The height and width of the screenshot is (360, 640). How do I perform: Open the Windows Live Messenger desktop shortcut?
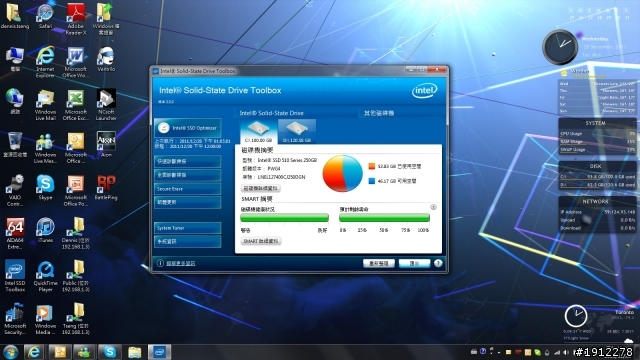point(45,148)
